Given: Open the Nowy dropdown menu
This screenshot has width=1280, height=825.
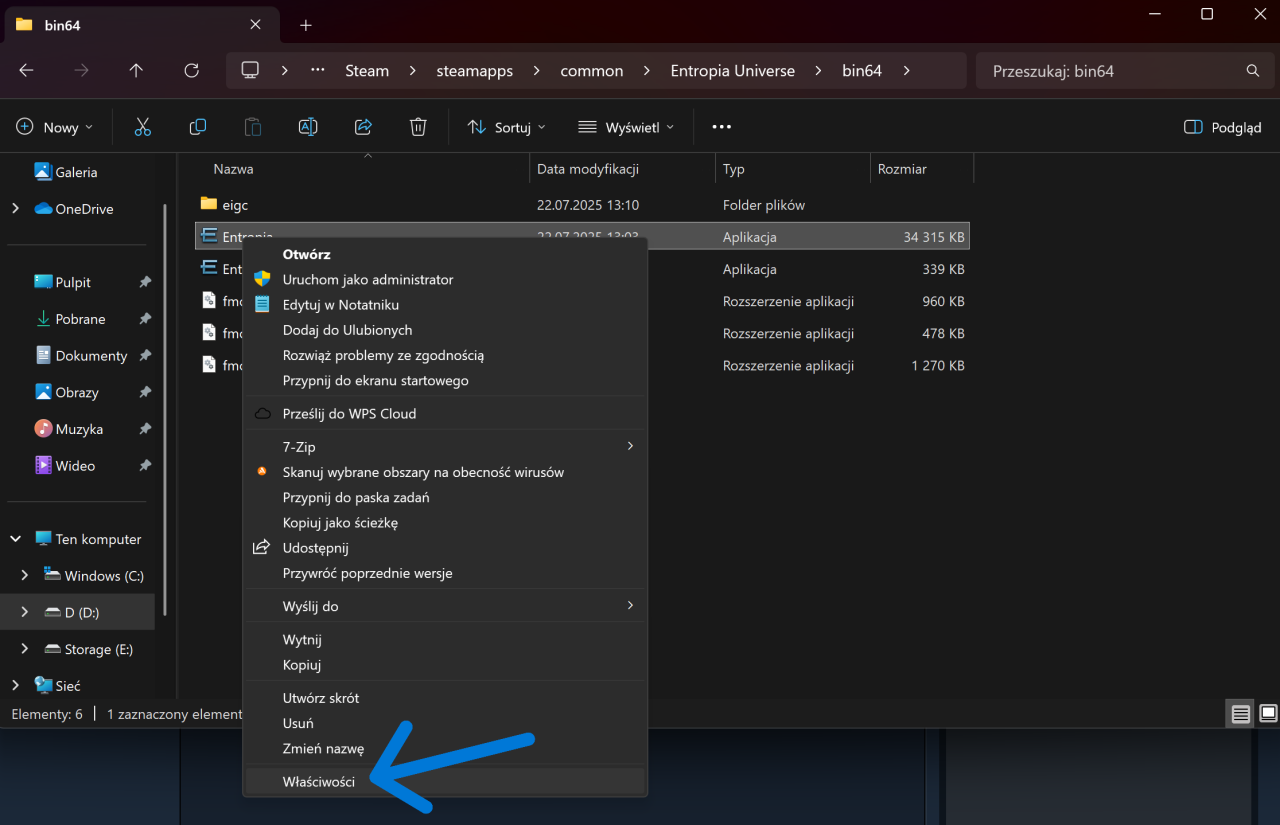Looking at the screenshot, I should click(x=55, y=127).
